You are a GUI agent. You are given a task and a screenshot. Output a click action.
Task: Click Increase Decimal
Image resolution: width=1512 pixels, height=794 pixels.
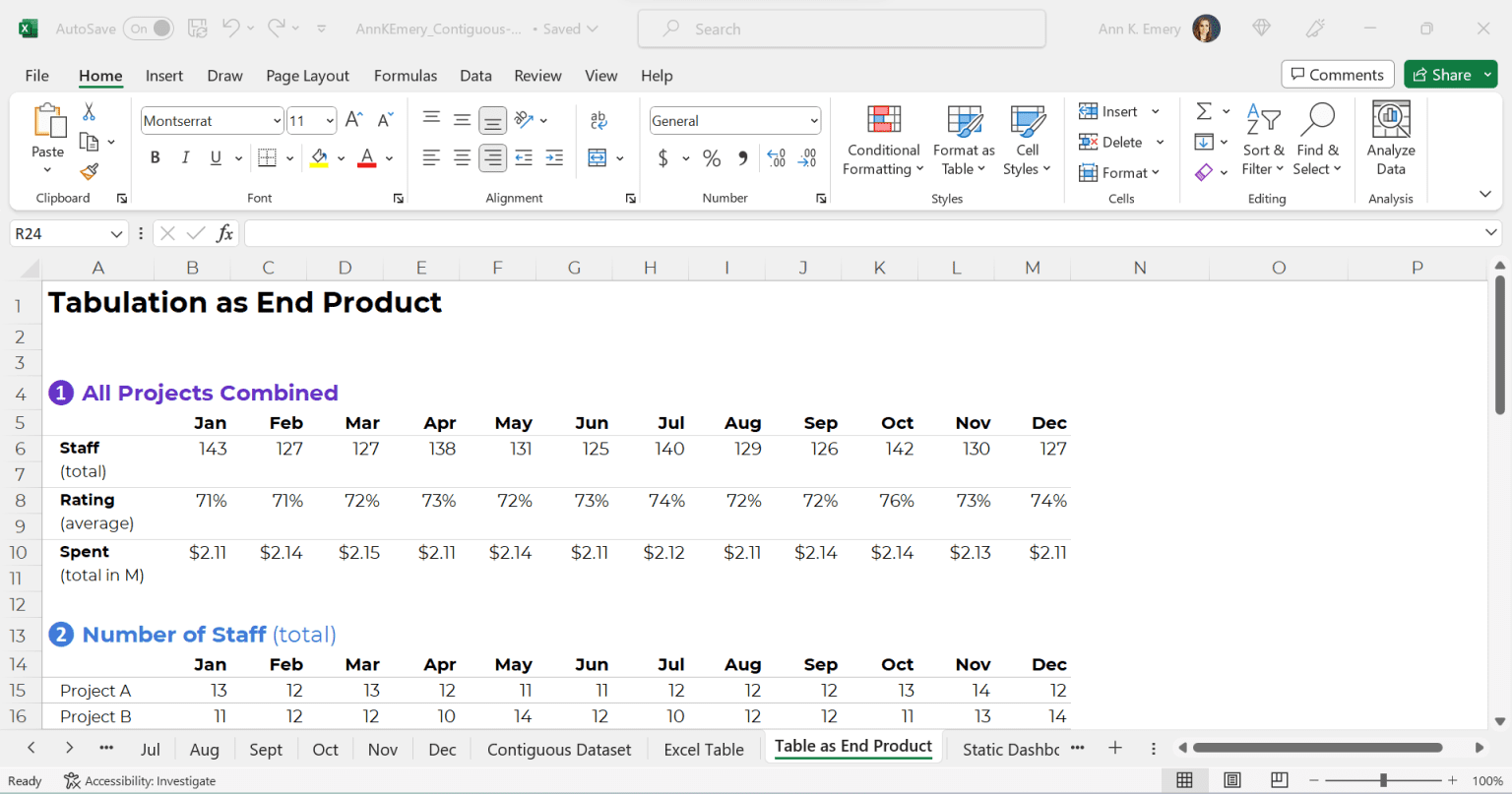(776, 157)
